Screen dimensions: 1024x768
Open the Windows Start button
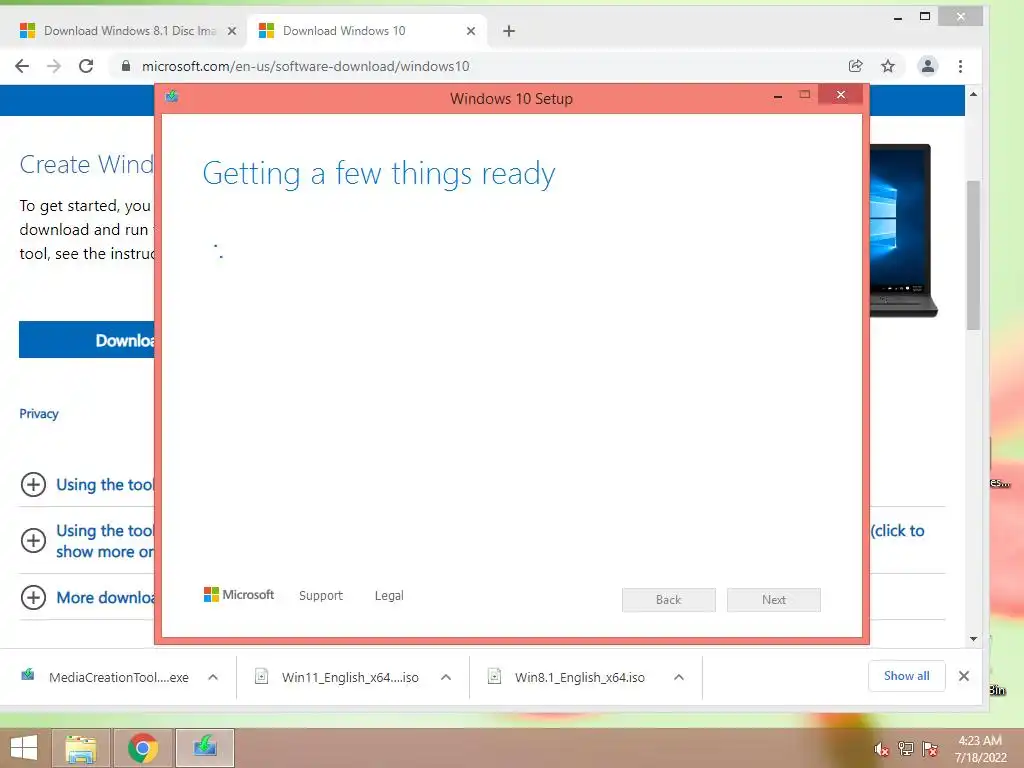click(24, 748)
